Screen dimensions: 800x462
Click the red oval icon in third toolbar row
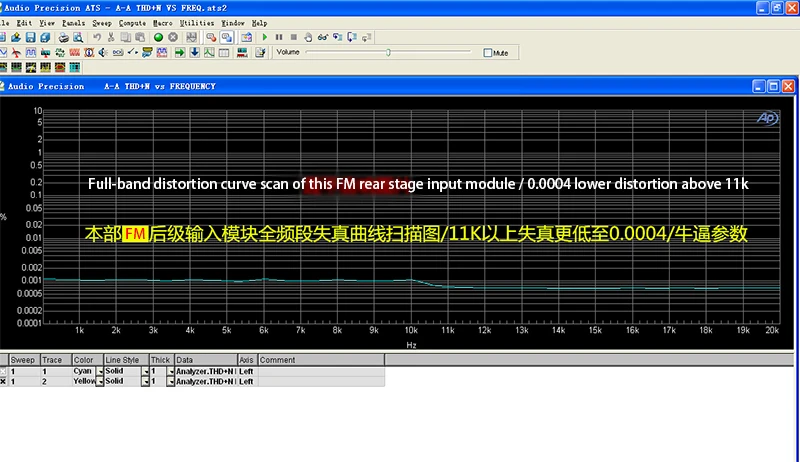pos(60,67)
